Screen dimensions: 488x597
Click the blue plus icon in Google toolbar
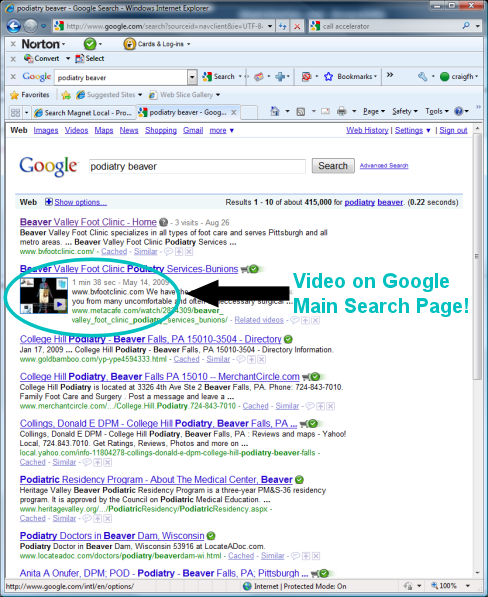coord(280,77)
